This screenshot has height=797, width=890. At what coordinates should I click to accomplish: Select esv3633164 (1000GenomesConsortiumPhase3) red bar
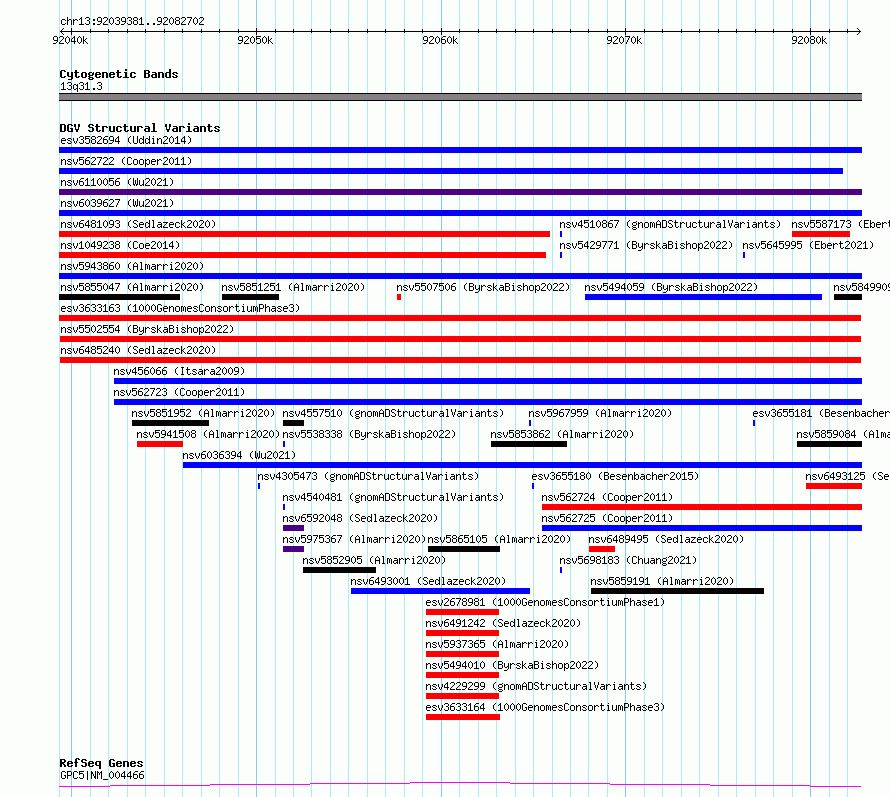pyautogui.click(x=463, y=717)
